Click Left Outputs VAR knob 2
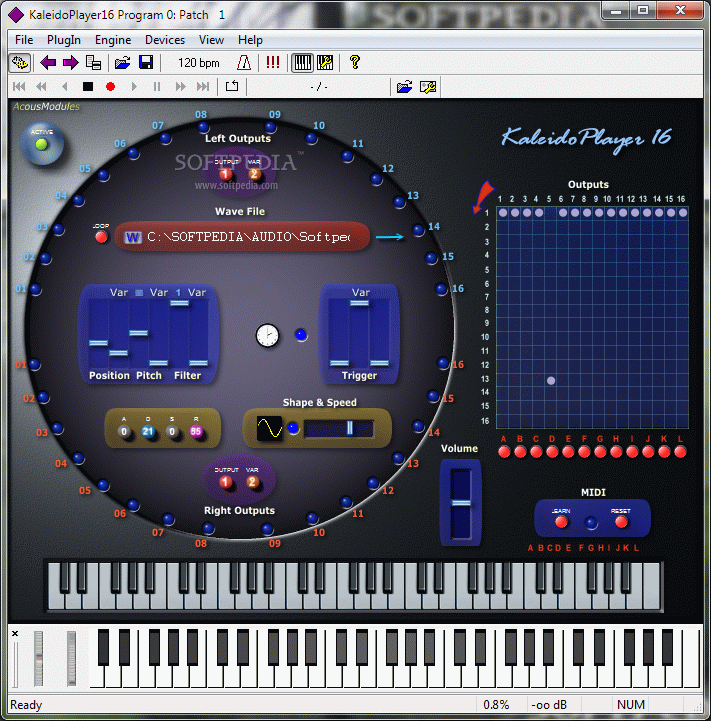 (254, 174)
